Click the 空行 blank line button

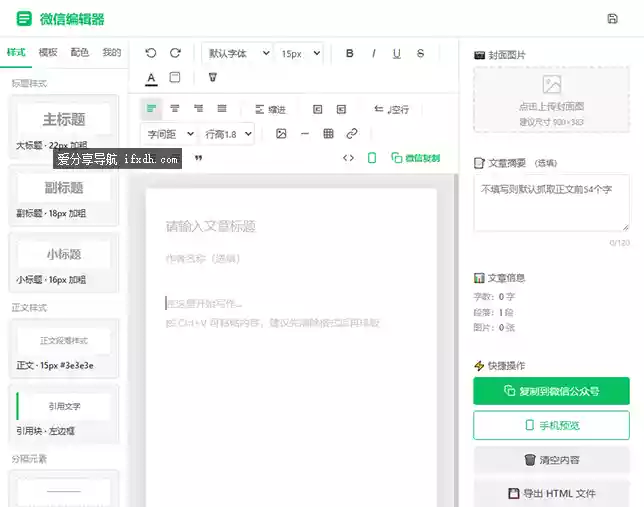[391, 109]
